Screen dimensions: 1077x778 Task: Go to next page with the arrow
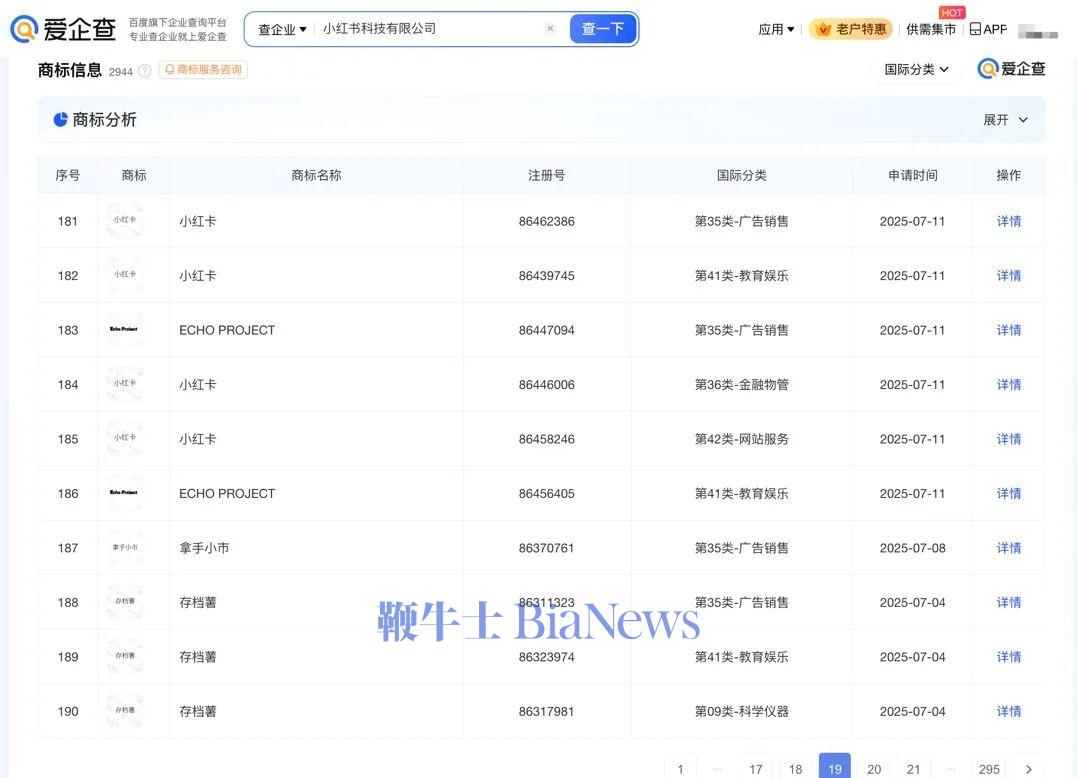[x=1029, y=768]
